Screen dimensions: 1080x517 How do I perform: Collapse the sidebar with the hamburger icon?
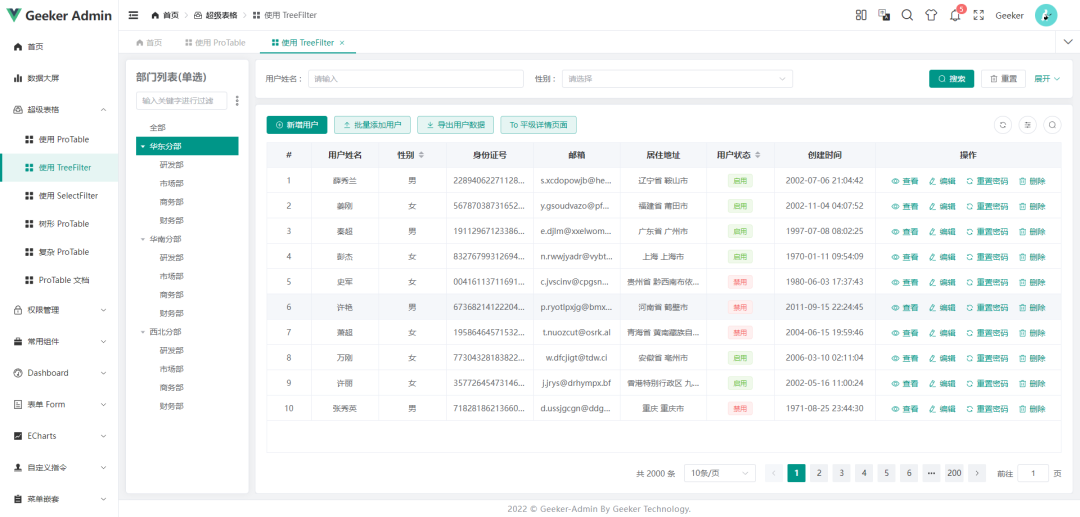tap(134, 15)
